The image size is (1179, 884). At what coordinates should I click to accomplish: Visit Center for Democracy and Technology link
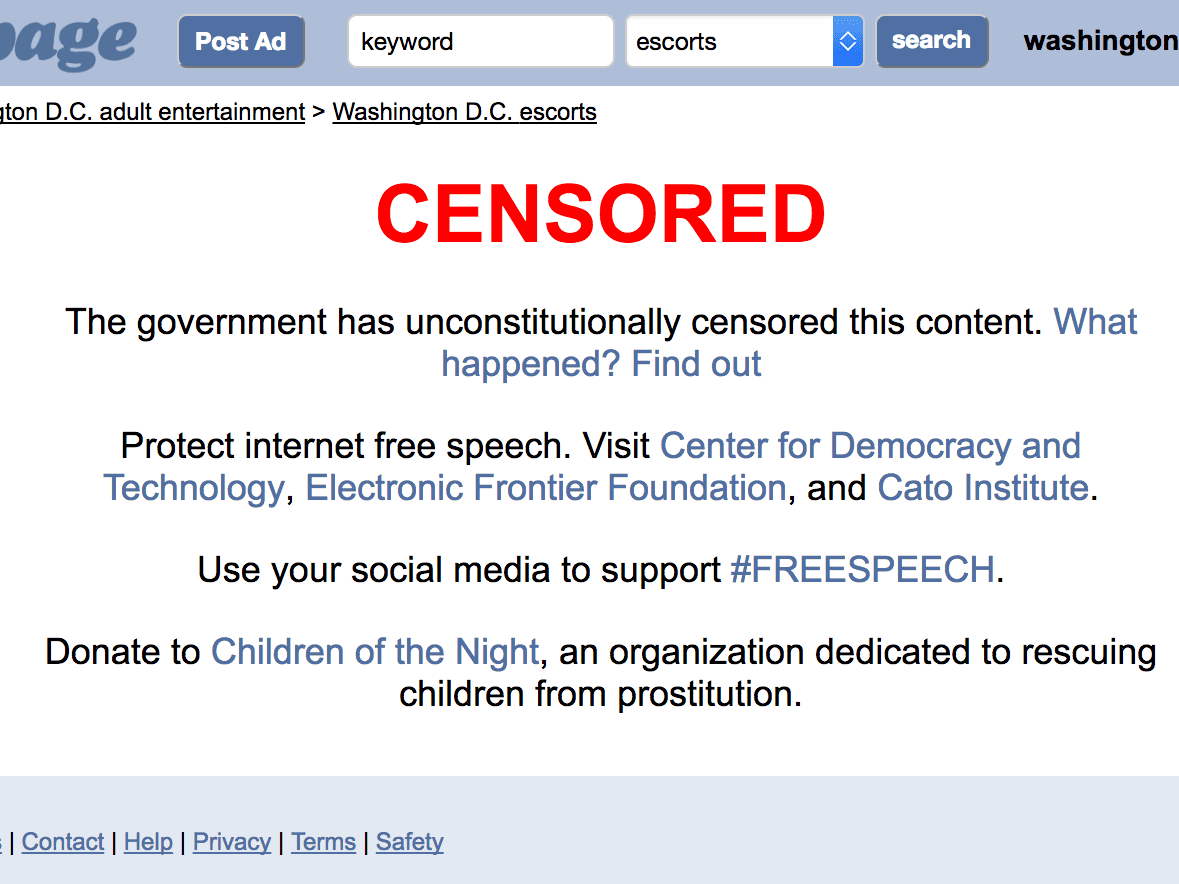pos(870,446)
